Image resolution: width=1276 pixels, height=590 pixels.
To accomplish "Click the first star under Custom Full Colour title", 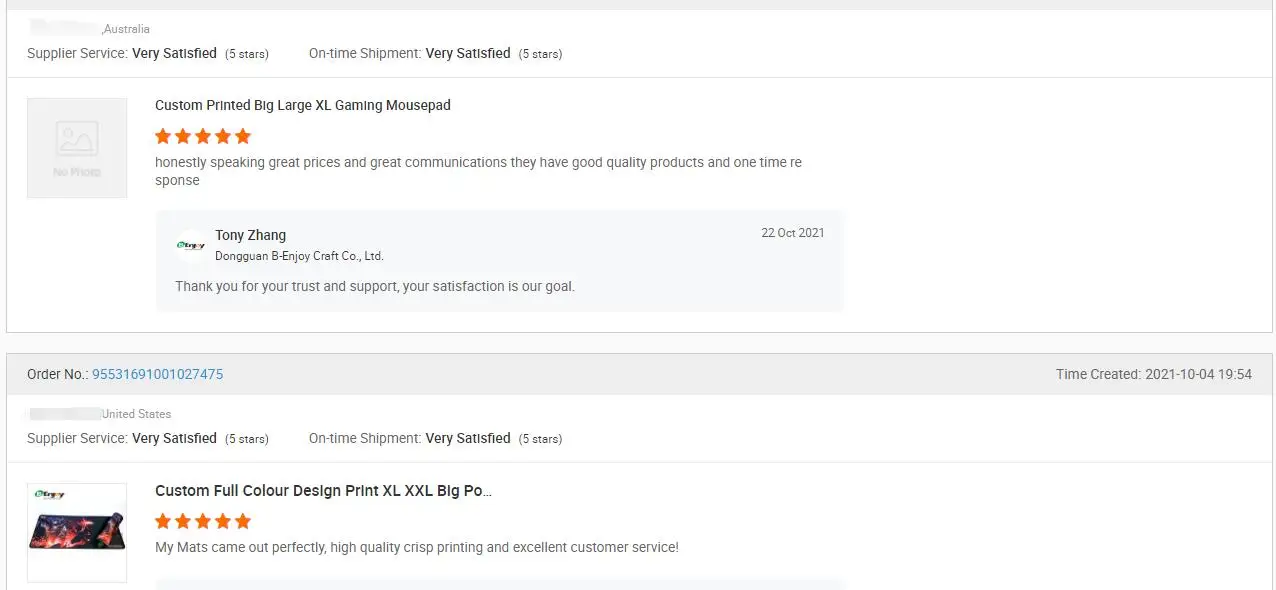I will click(x=163, y=521).
